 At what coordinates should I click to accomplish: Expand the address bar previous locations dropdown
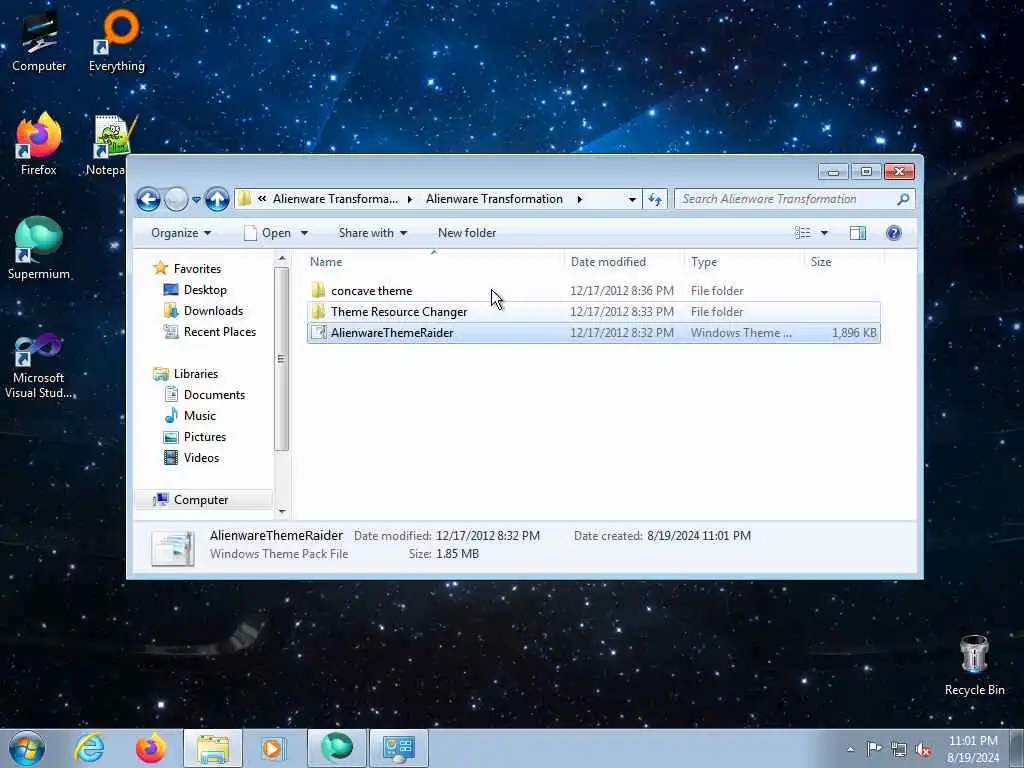pos(632,199)
